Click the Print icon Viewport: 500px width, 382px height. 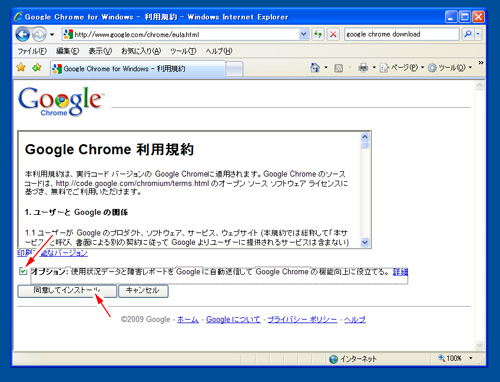click(x=363, y=68)
